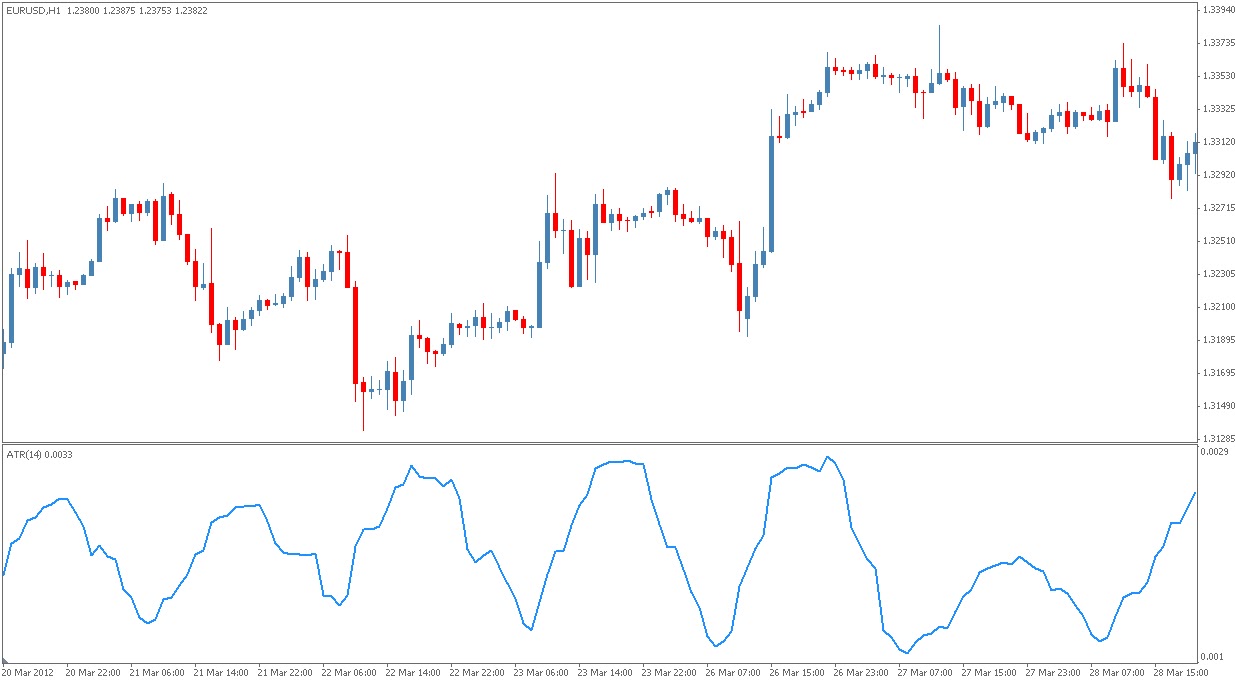Viewport: 1235px width, 680px height.
Task: Click the 1.32510 price scale label
Action: tap(1217, 241)
